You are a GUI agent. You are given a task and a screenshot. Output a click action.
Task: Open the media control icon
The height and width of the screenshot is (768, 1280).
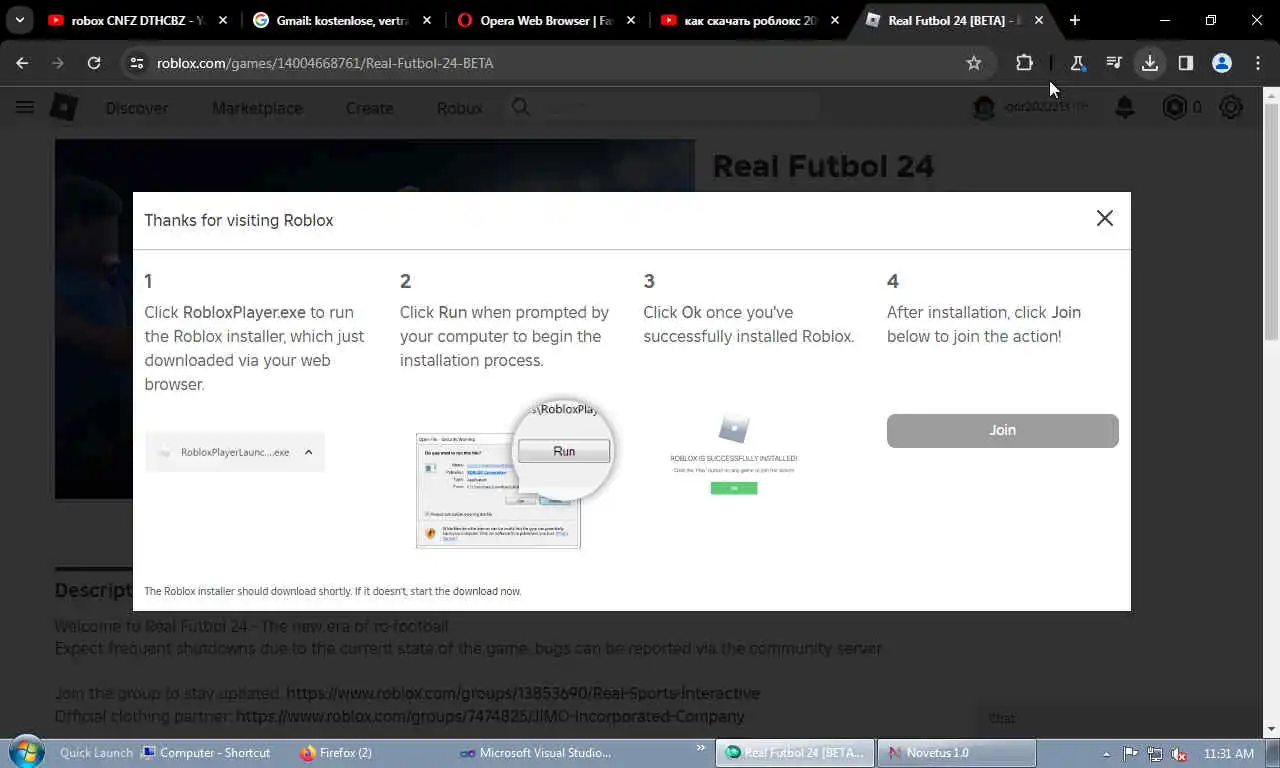pyautogui.click(x=1113, y=63)
